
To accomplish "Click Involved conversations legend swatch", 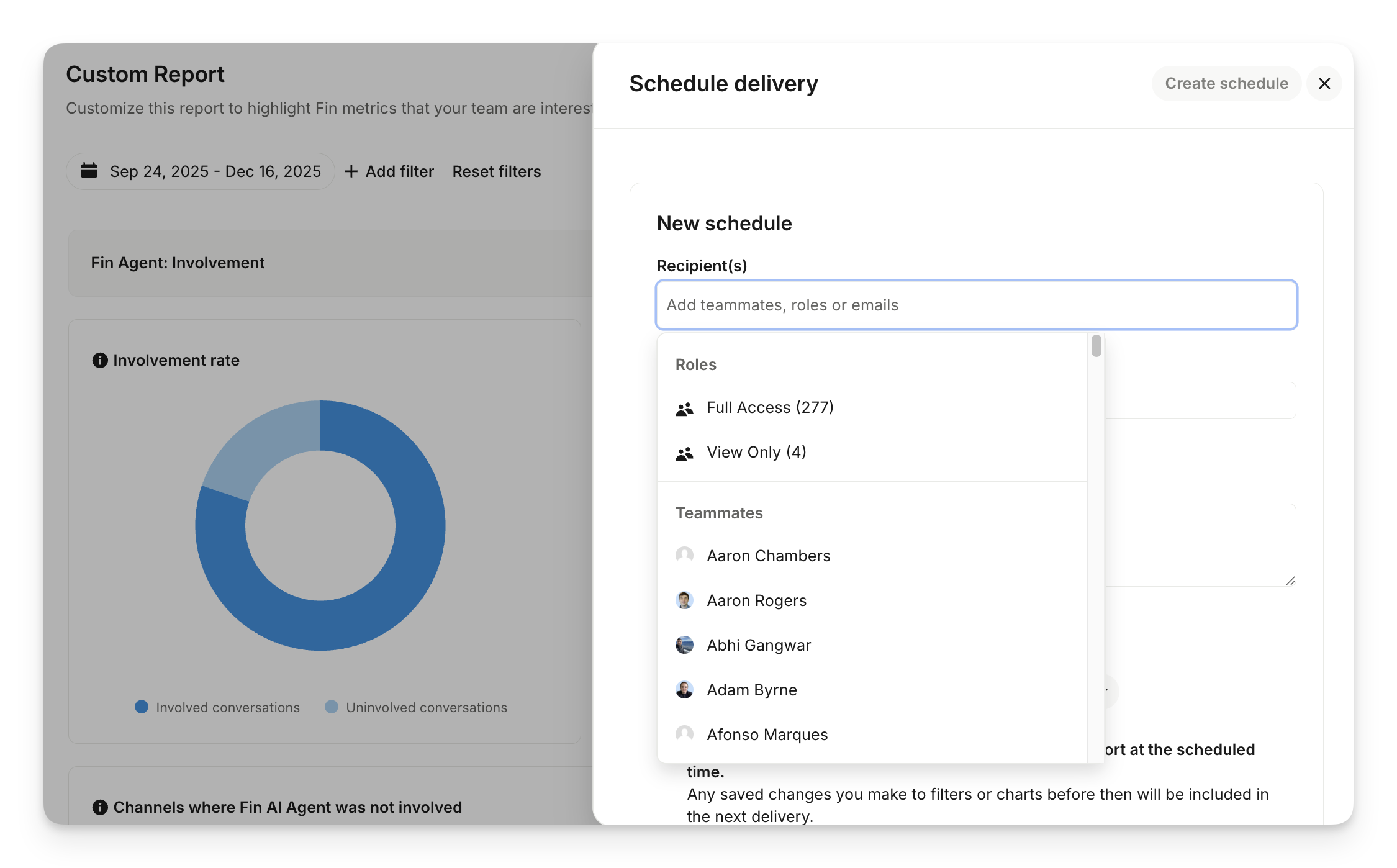I will pos(142,707).
